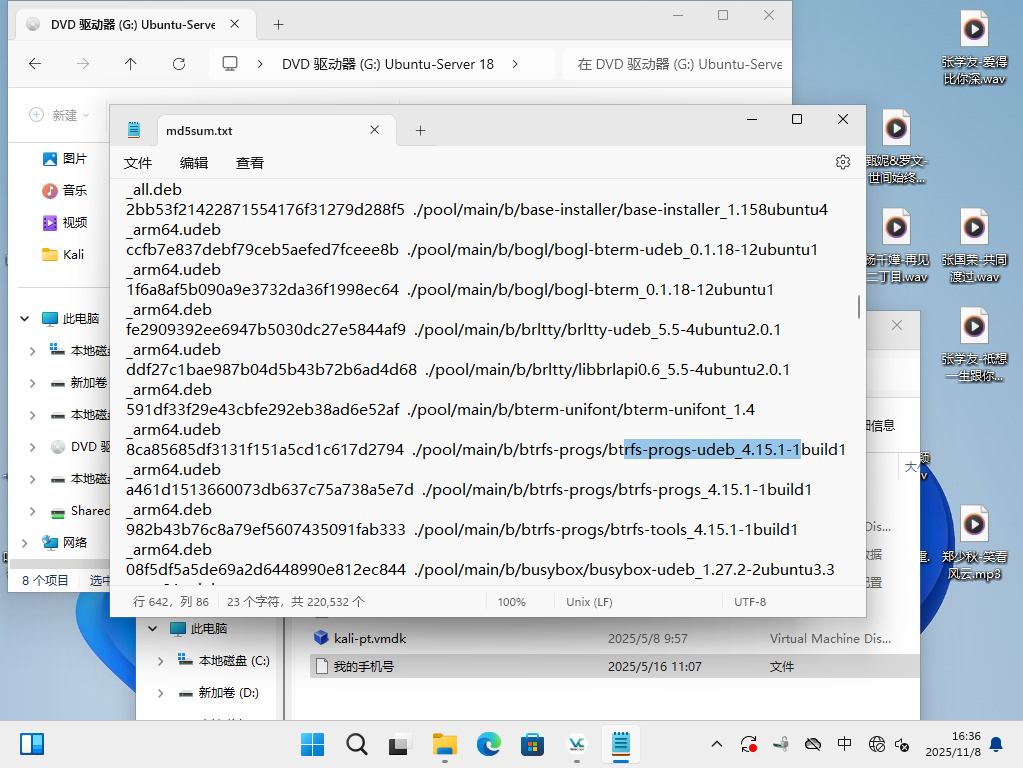Go up one folder in Explorer
This screenshot has width=1023, height=768.
130,63
